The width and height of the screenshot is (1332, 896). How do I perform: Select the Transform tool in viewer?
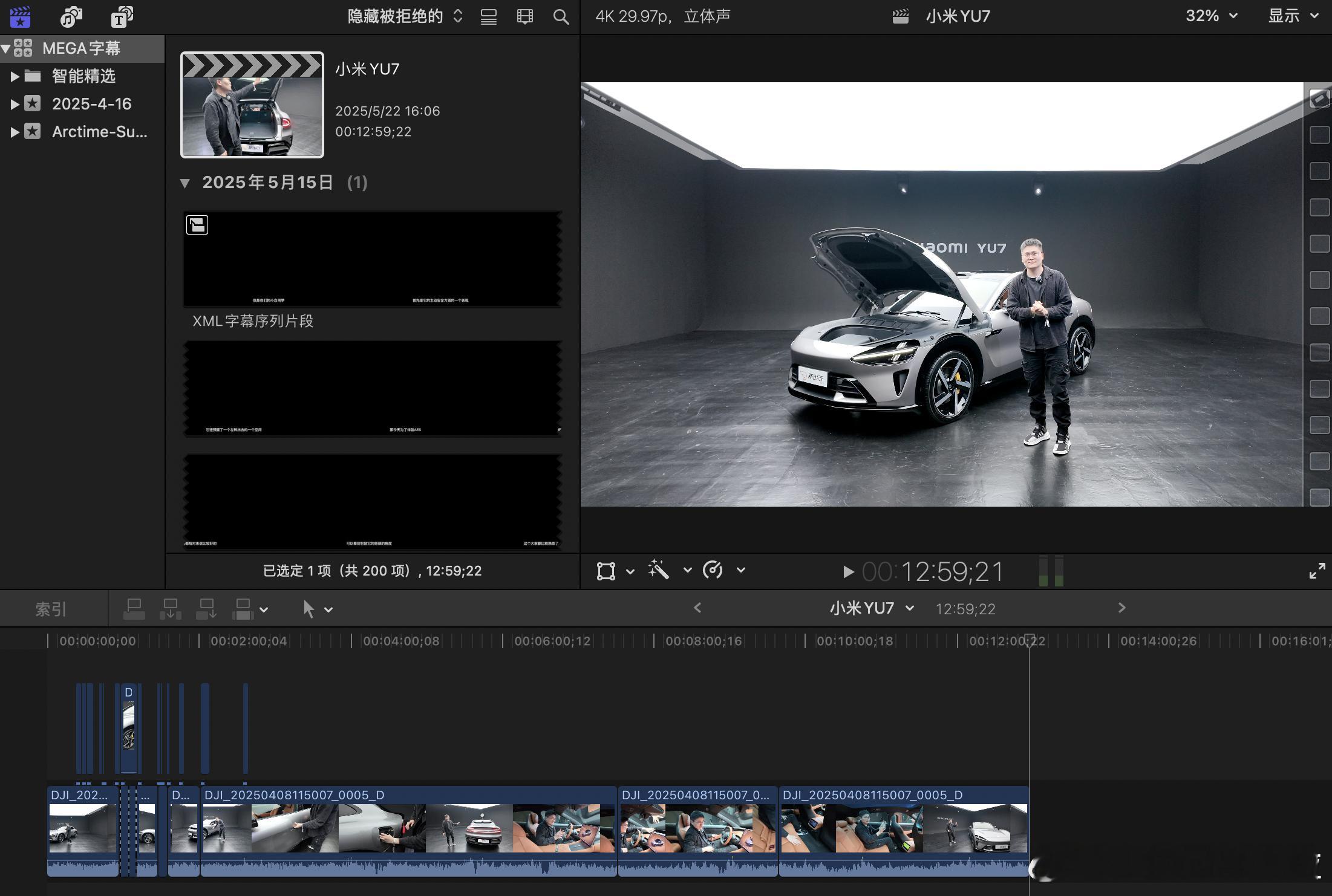click(x=606, y=571)
